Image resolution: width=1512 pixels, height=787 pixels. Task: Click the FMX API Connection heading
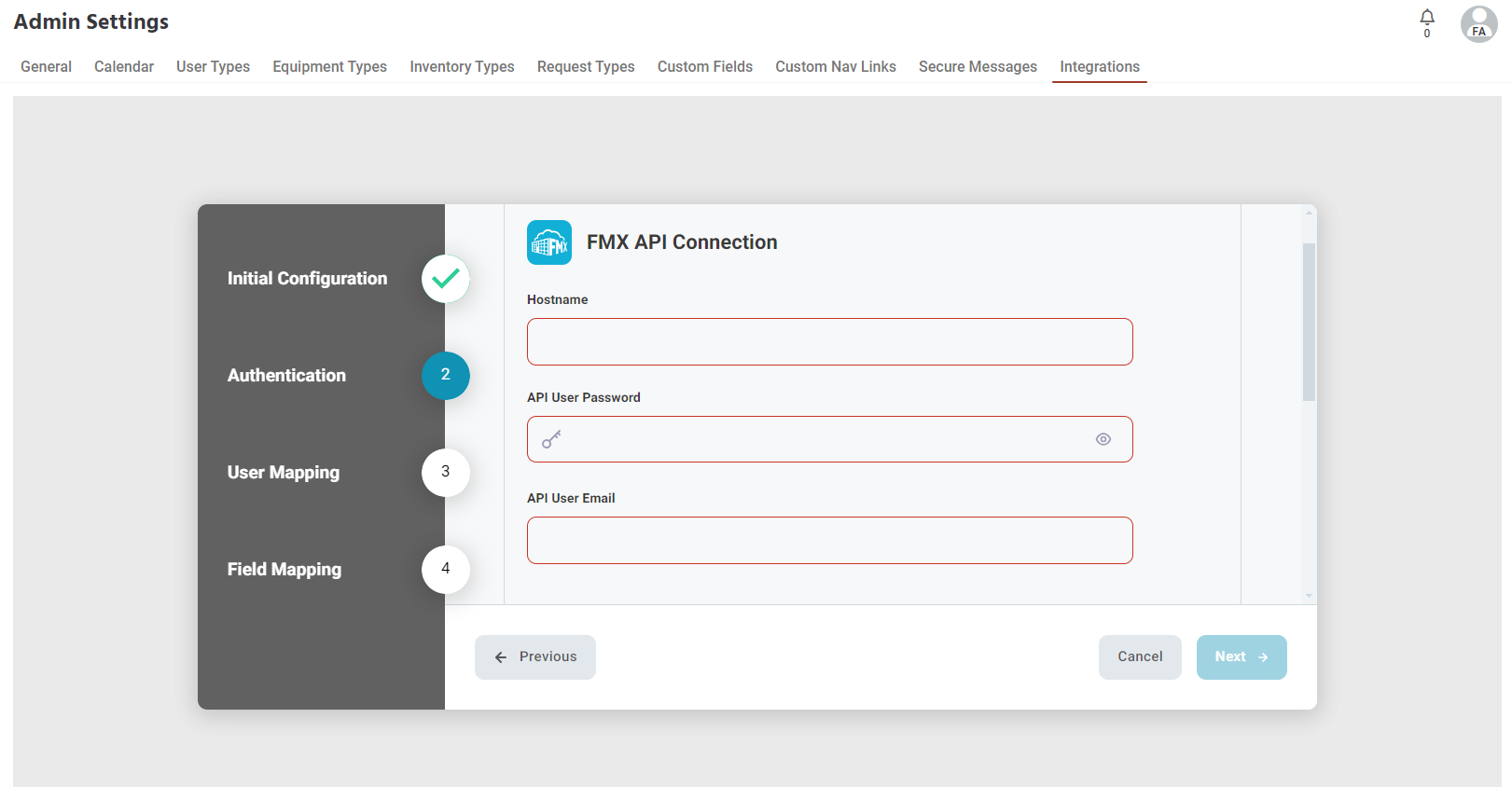(682, 242)
